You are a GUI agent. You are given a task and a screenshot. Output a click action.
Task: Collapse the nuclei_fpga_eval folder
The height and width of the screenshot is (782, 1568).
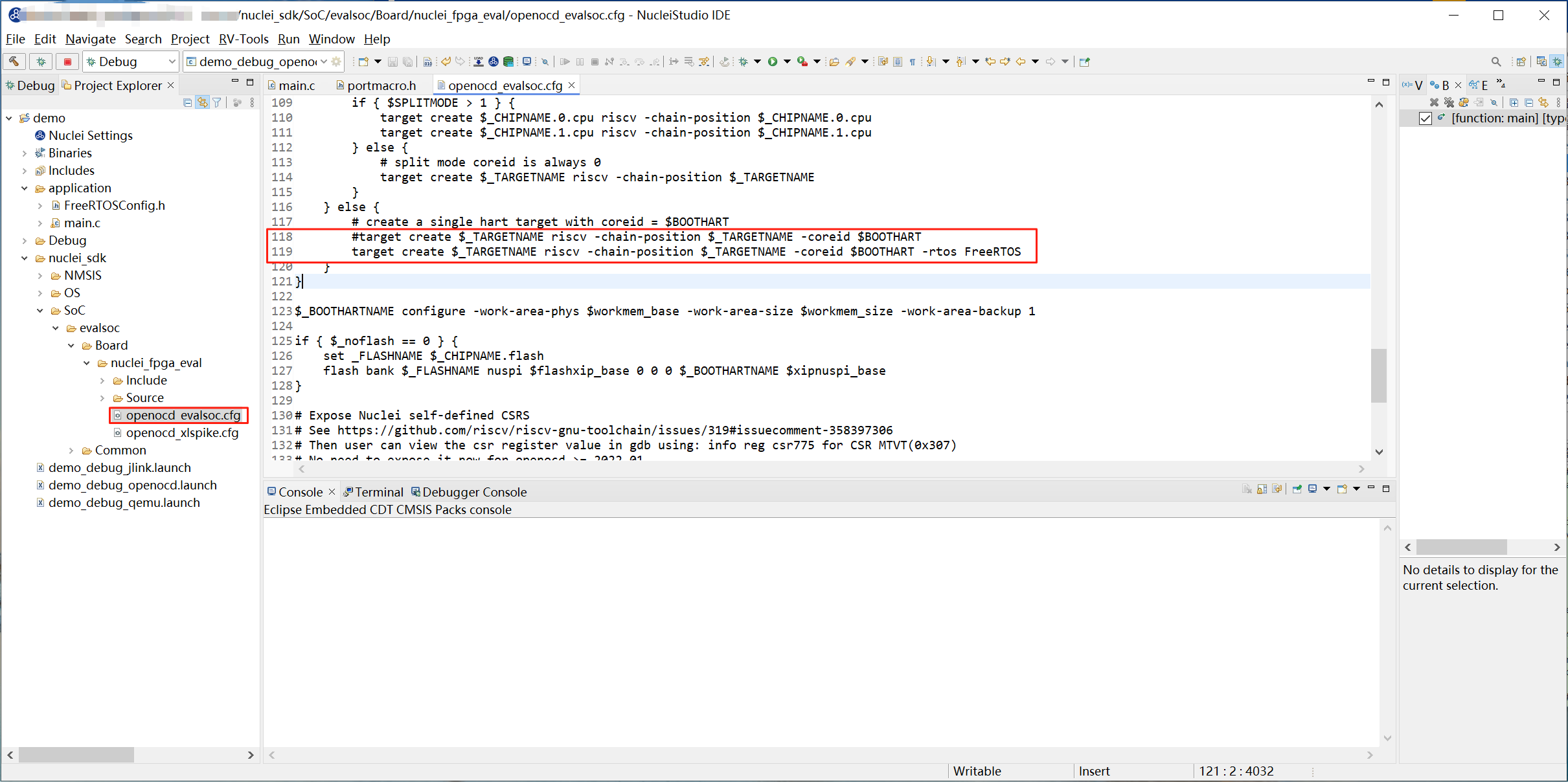[x=87, y=363]
